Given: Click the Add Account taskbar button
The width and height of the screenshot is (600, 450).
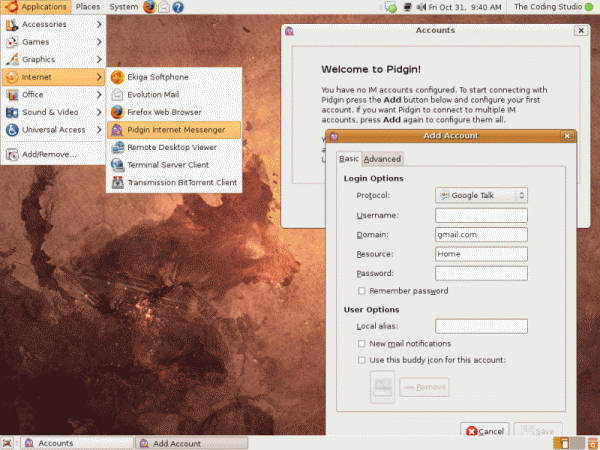Looking at the screenshot, I should (192, 443).
